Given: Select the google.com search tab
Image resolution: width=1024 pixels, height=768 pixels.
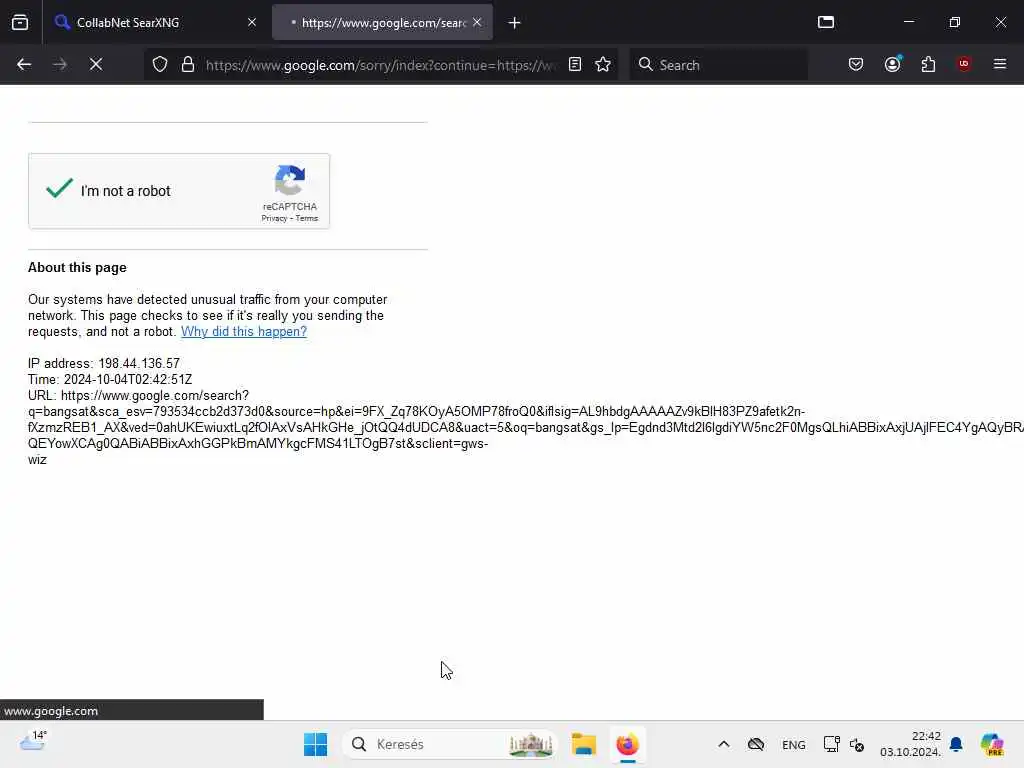Looking at the screenshot, I should [x=383, y=22].
